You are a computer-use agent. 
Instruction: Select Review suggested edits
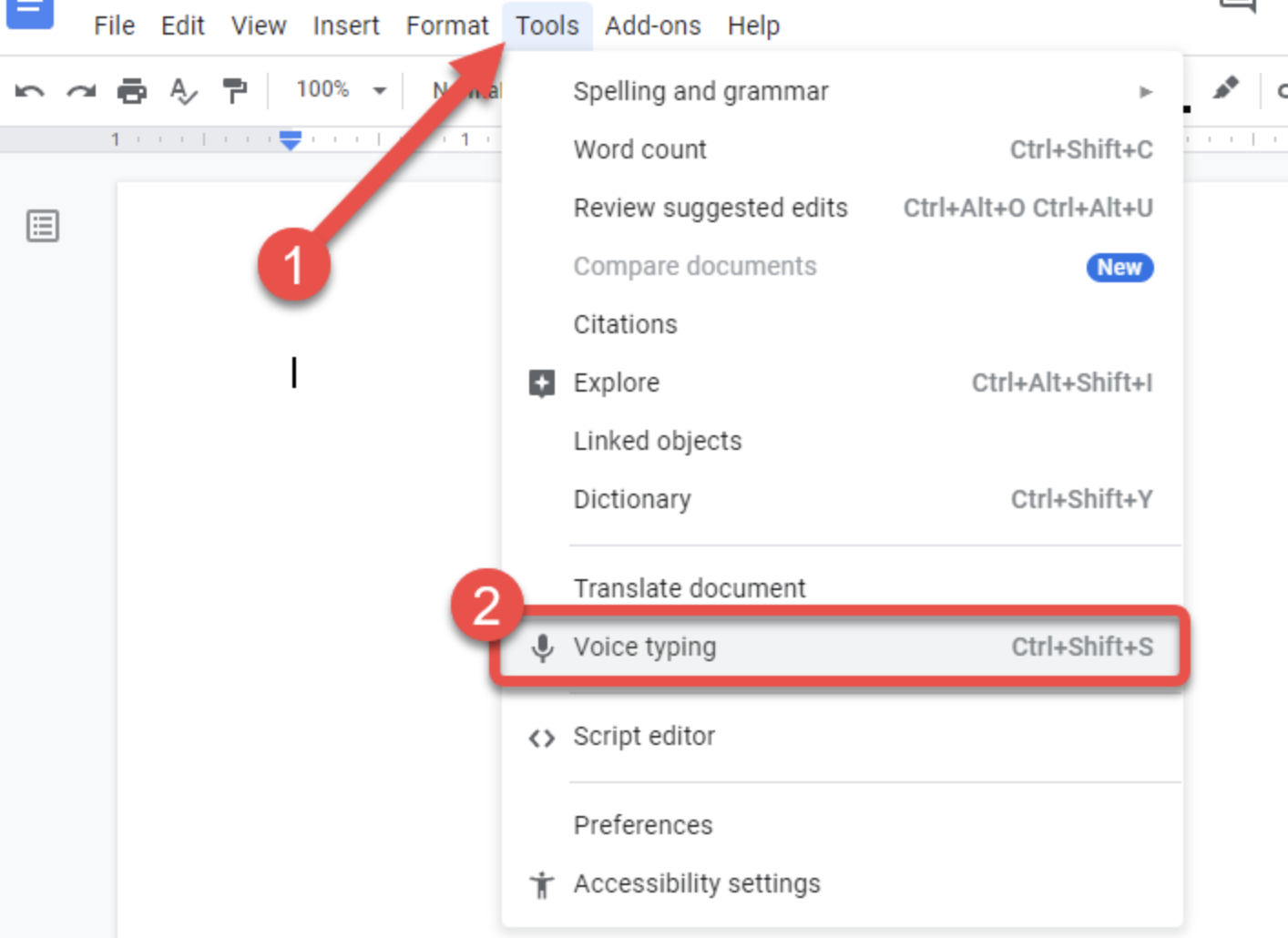[x=843, y=208]
